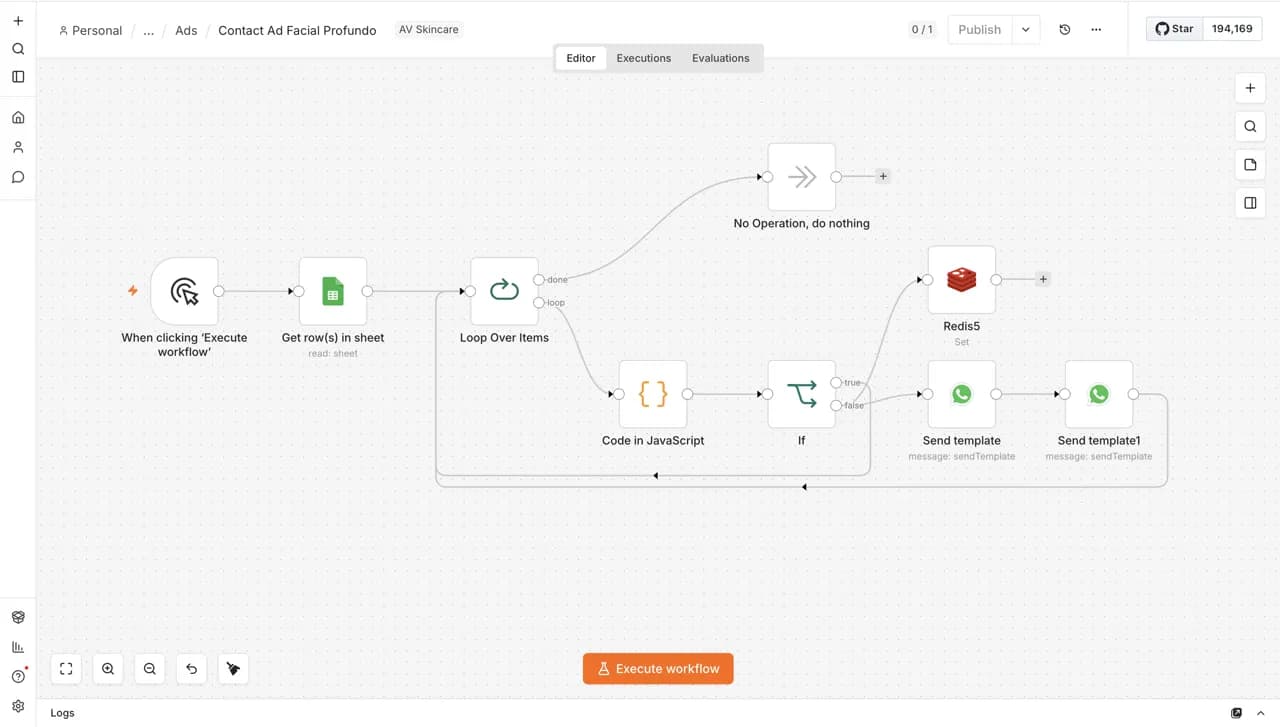The height and width of the screenshot is (727, 1280).
Task: Expand the Logs panel chevron
Action: (1261, 713)
